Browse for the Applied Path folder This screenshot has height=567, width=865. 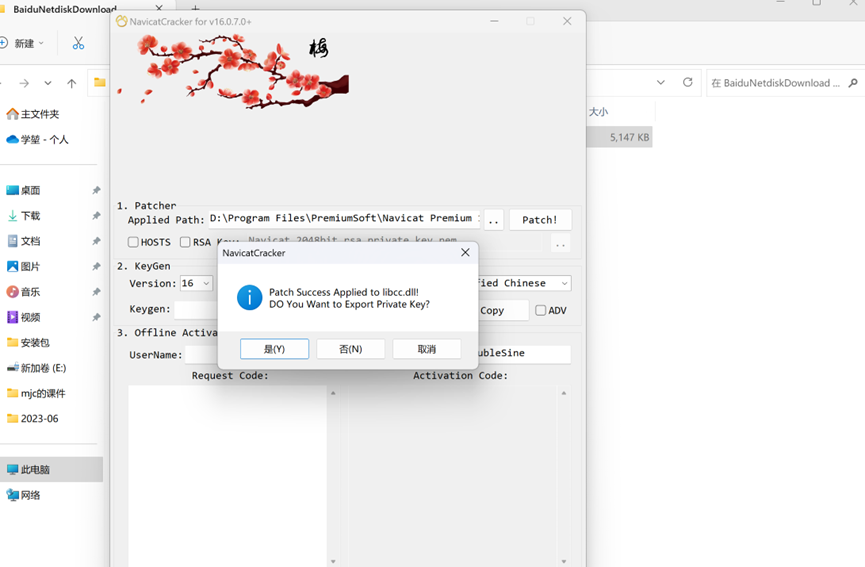[x=493, y=220]
